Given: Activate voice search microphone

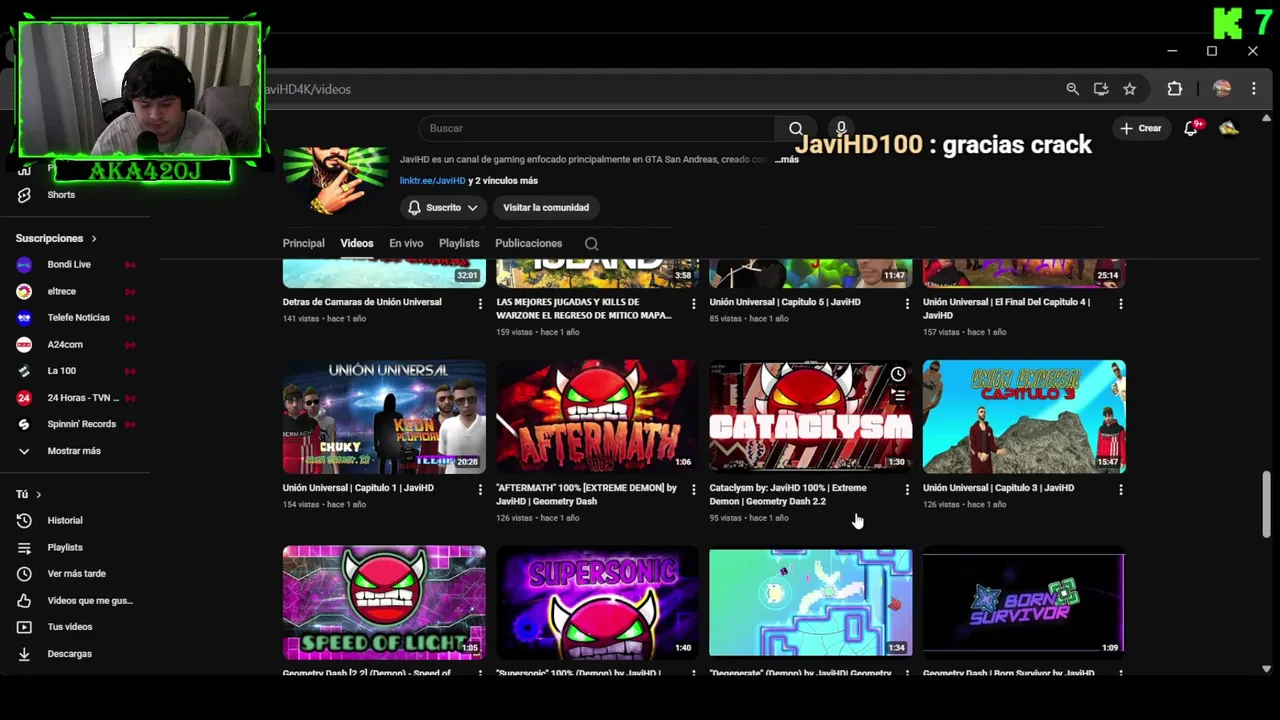Looking at the screenshot, I should pyautogui.click(x=841, y=128).
